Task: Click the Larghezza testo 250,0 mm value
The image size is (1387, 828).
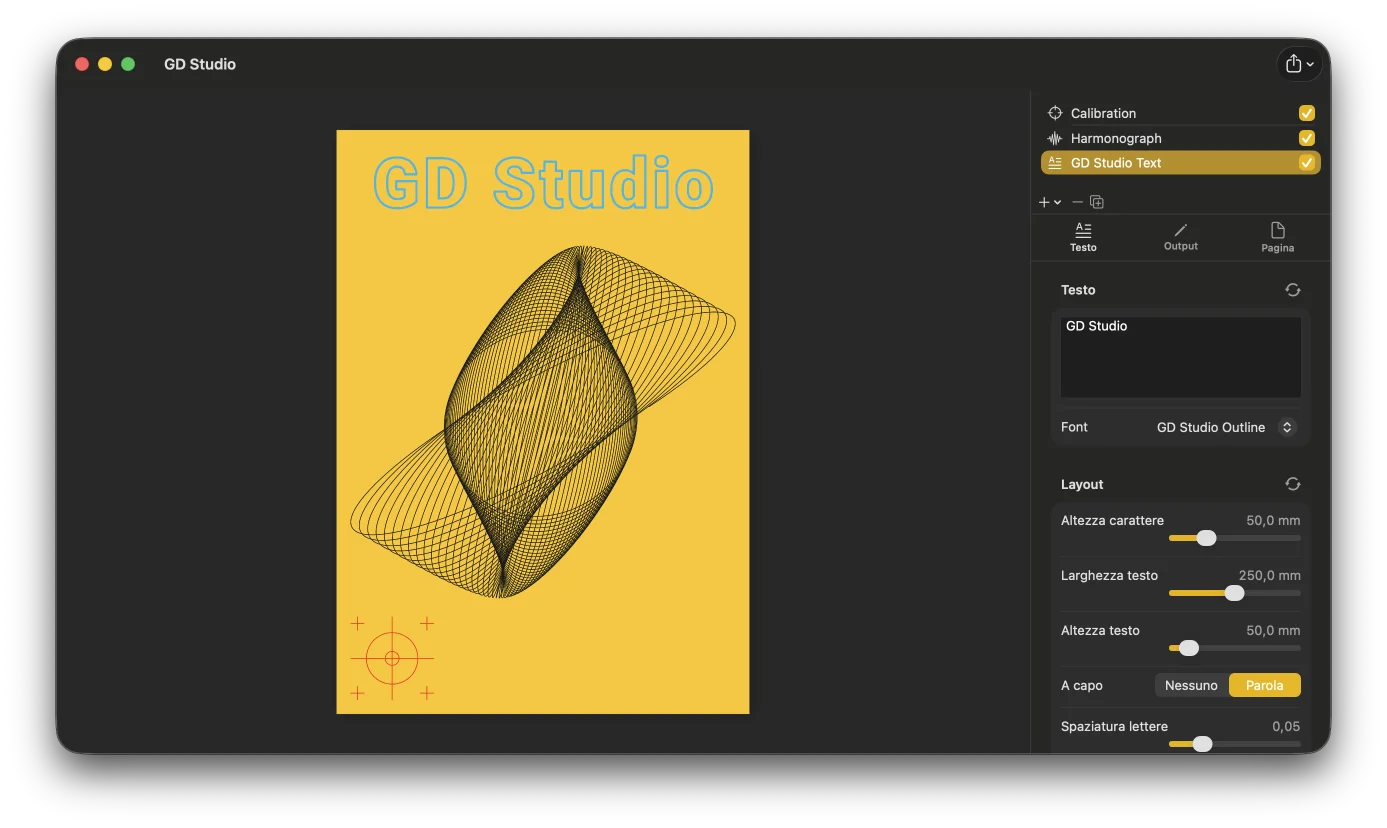Action: coord(1269,575)
